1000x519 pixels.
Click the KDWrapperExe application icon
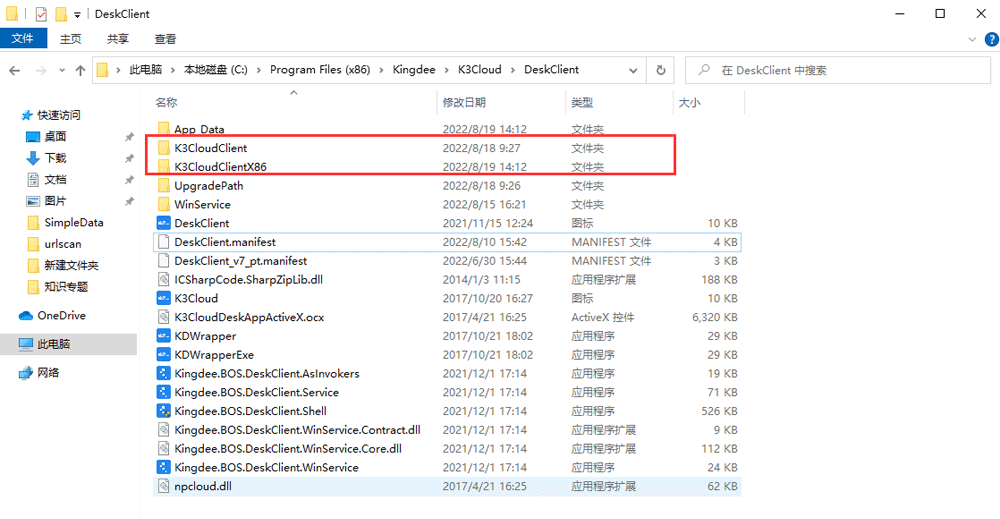[x=165, y=355]
